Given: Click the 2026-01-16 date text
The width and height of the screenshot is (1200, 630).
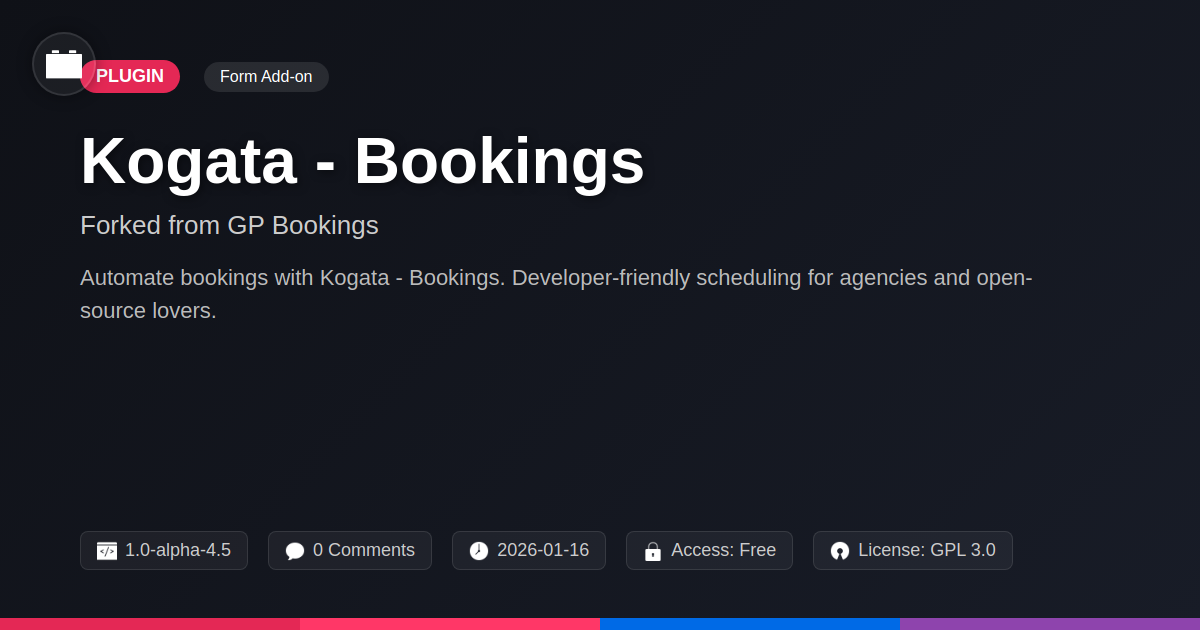Looking at the screenshot, I should (x=543, y=550).
